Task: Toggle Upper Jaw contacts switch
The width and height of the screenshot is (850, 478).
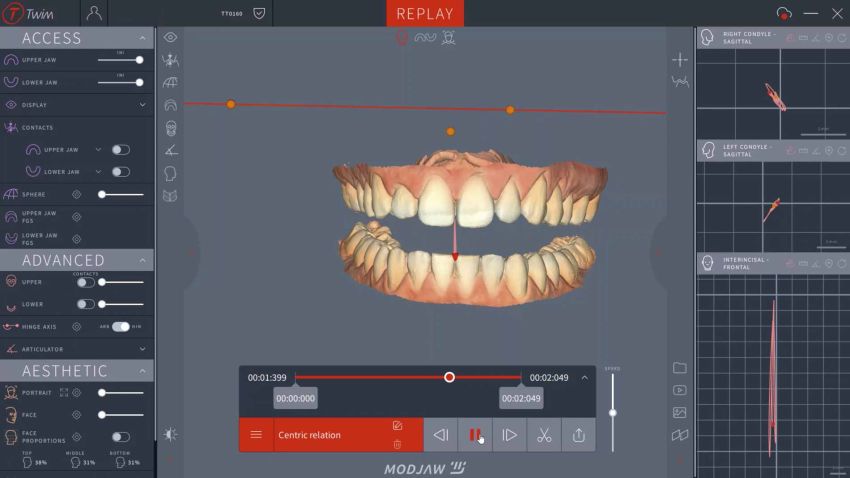Action: (x=120, y=150)
